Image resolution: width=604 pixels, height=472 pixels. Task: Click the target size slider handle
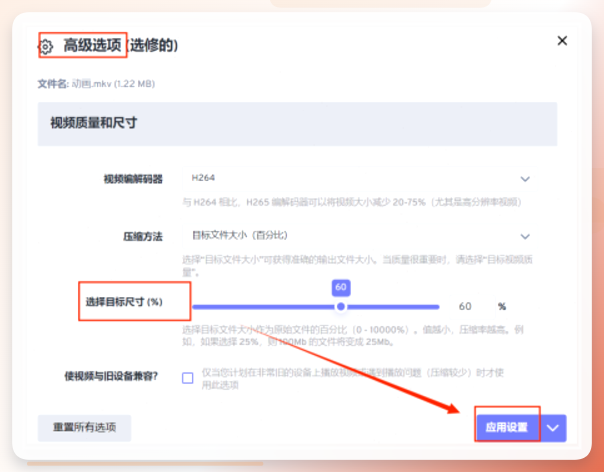(x=341, y=307)
